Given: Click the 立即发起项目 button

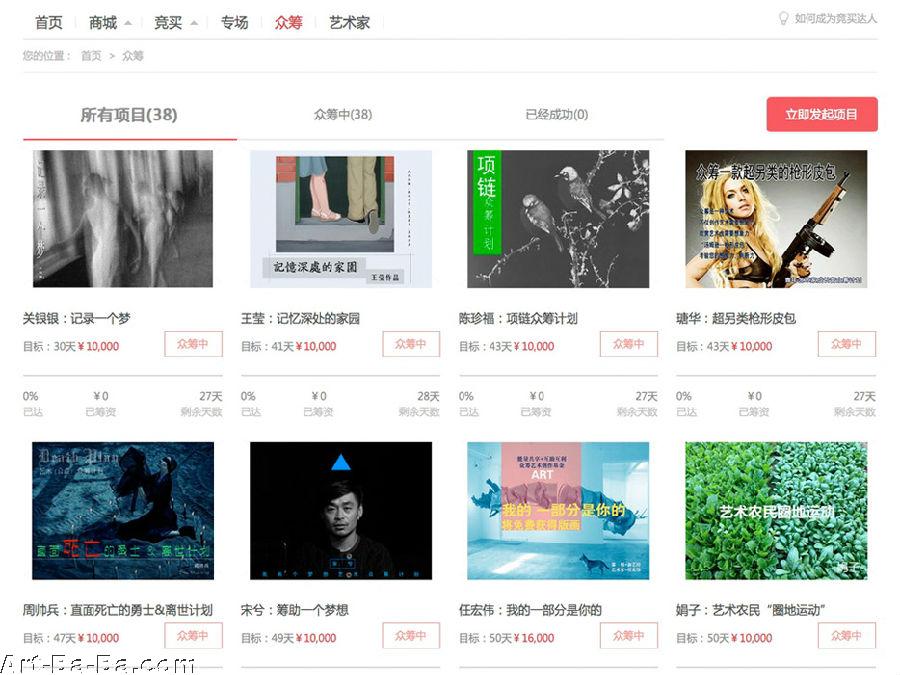Looking at the screenshot, I should [x=822, y=114].
